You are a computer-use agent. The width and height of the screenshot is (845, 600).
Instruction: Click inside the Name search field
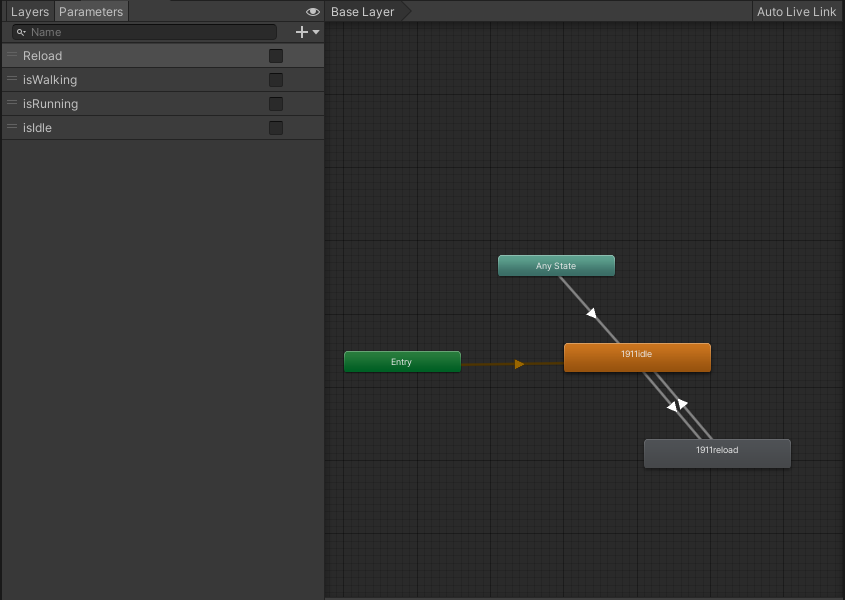coord(150,32)
